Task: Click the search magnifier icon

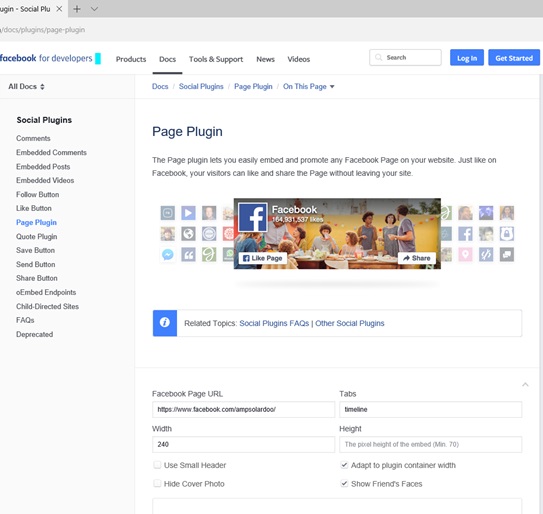Action: point(379,57)
